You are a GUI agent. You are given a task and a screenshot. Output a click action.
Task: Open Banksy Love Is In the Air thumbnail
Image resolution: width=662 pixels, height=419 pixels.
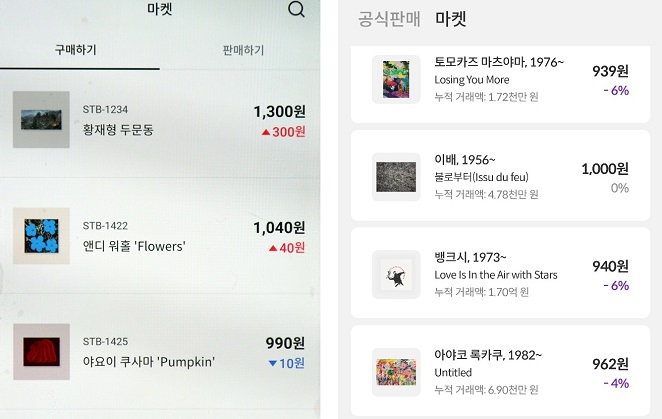pyautogui.click(x=396, y=275)
